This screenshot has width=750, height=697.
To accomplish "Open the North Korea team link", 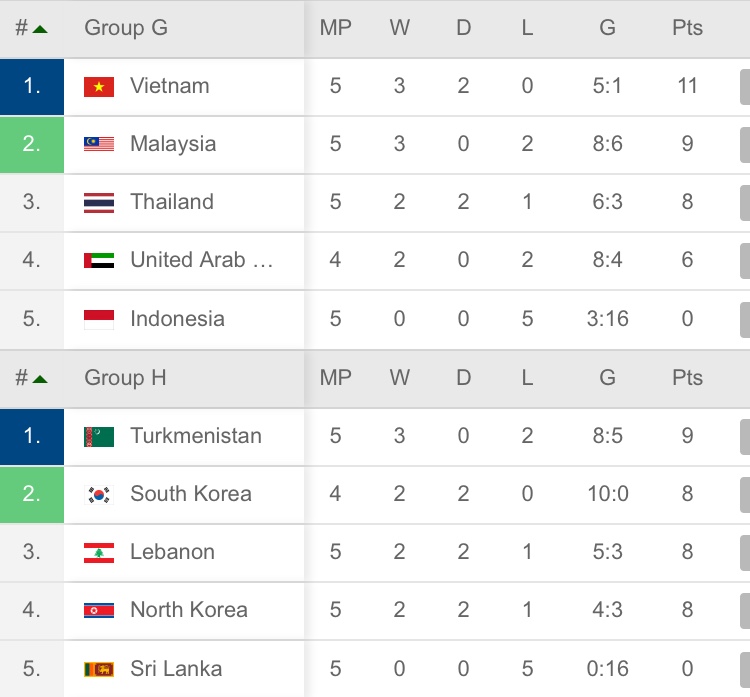I will coord(188,610).
